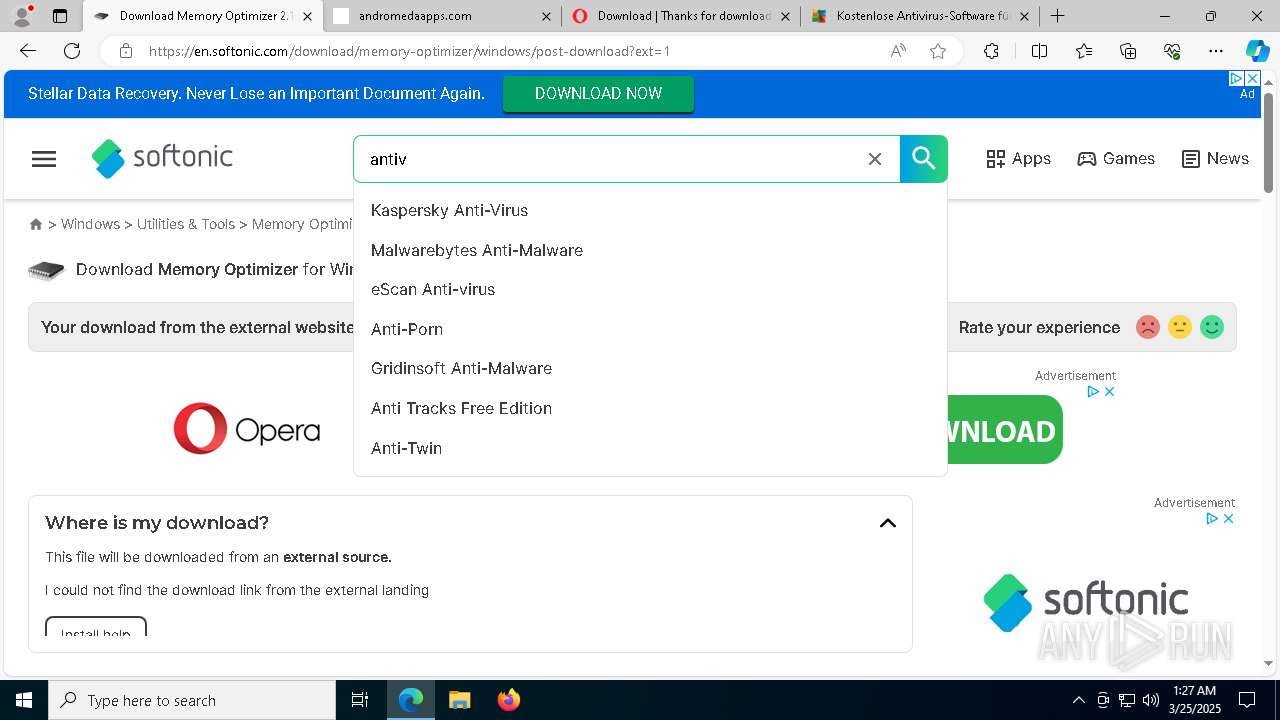Image resolution: width=1280 pixels, height=720 pixels.
Task: Collapse Where is my download section
Action: (887, 523)
